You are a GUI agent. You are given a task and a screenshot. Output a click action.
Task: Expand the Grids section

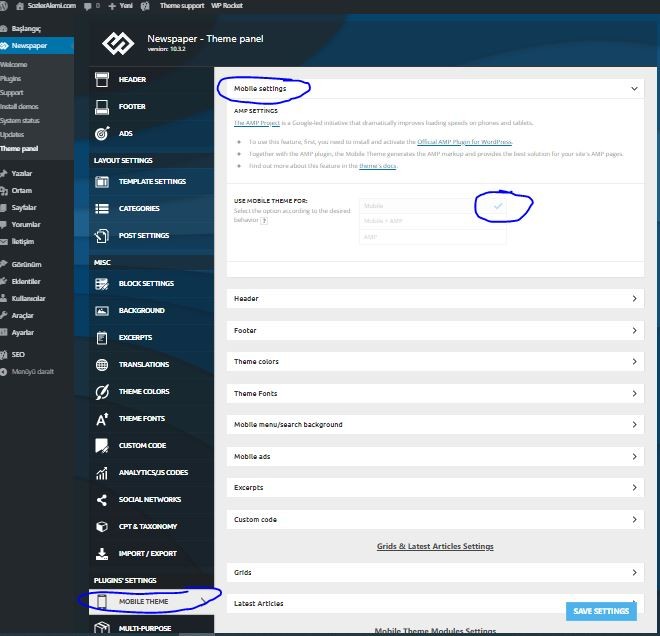(435, 573)
